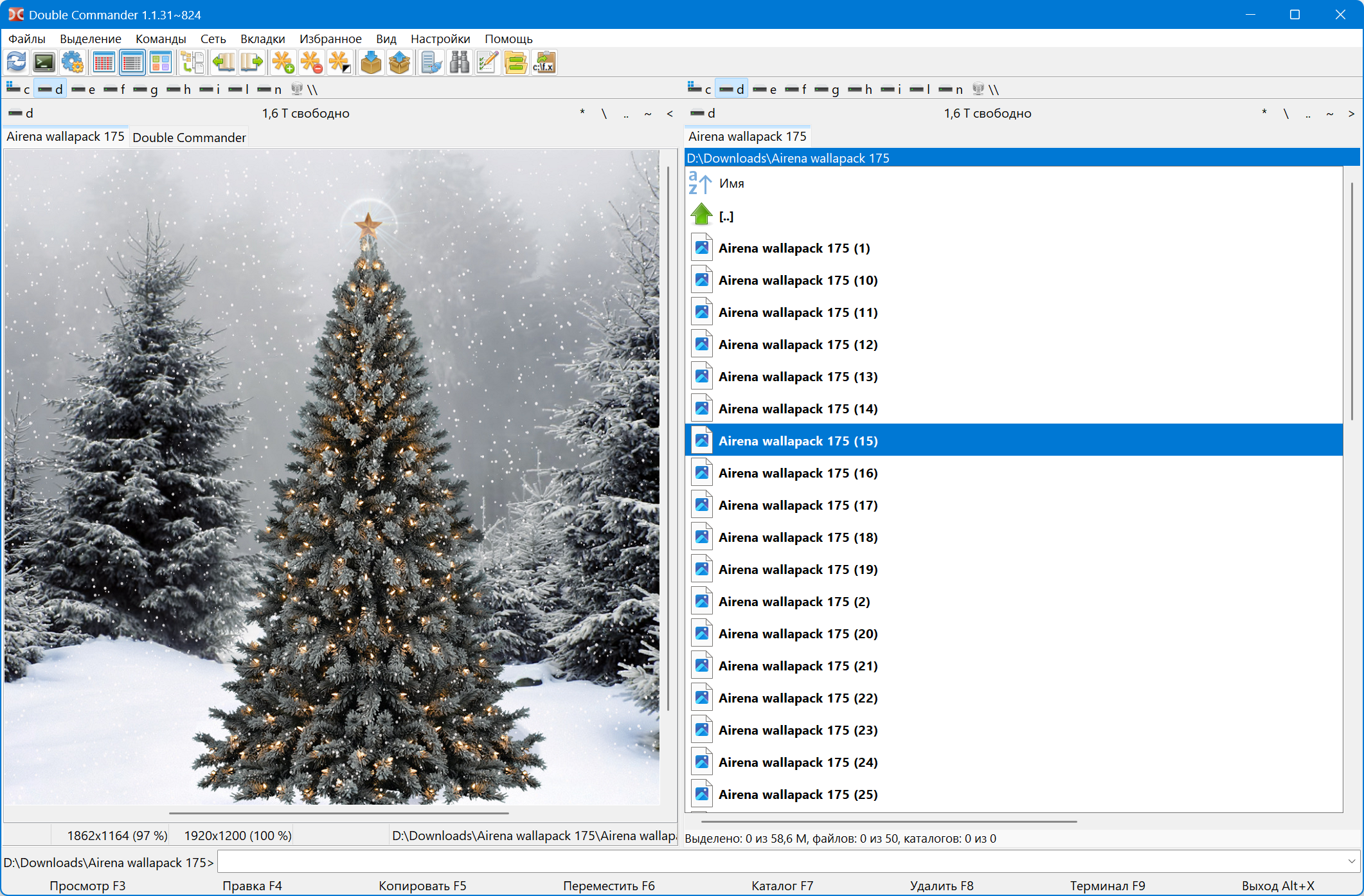Viewport: 1364px width, 896px height.
Task: Click the Refresh toolbar icon
Action: (x=16, y=63)
